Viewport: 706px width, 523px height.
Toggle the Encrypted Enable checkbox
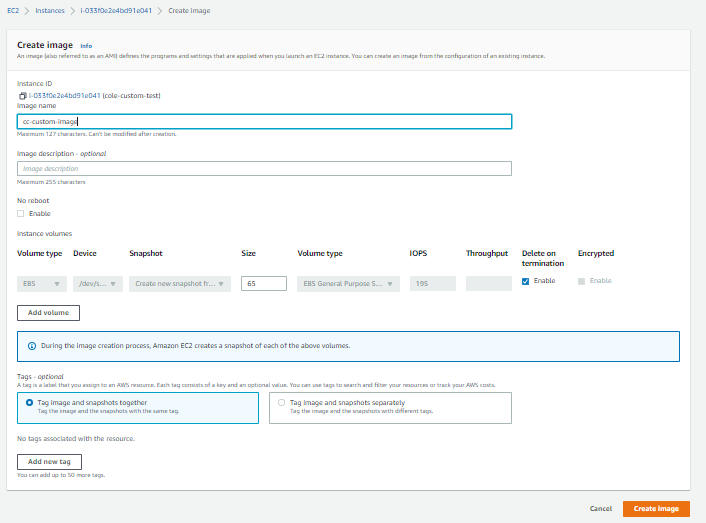pyautogui.click(x=581, y=281)
